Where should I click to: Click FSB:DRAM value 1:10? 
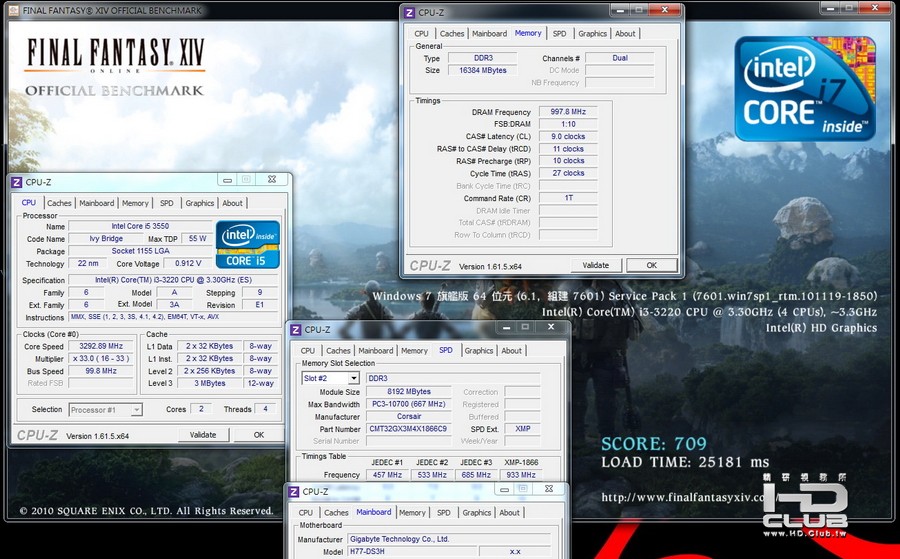(x=568, y=124)
